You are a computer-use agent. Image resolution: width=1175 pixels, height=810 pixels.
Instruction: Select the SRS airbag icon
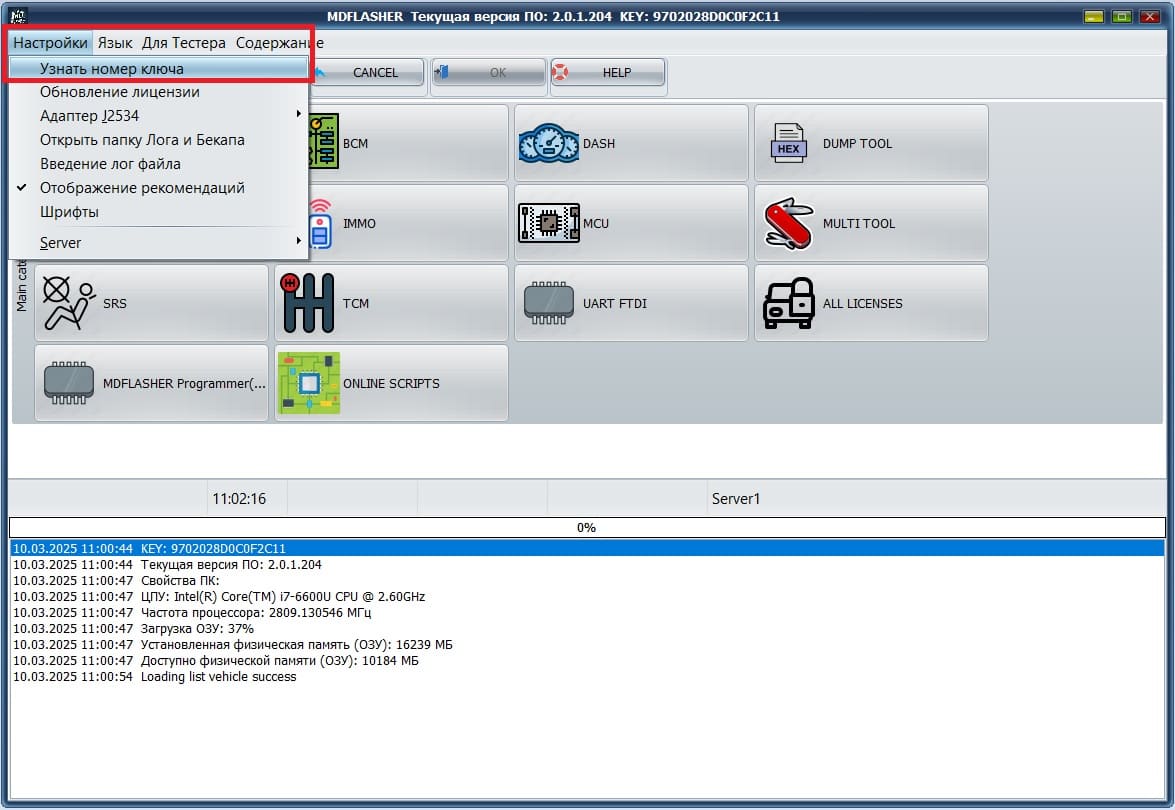(x=69, y=303)
